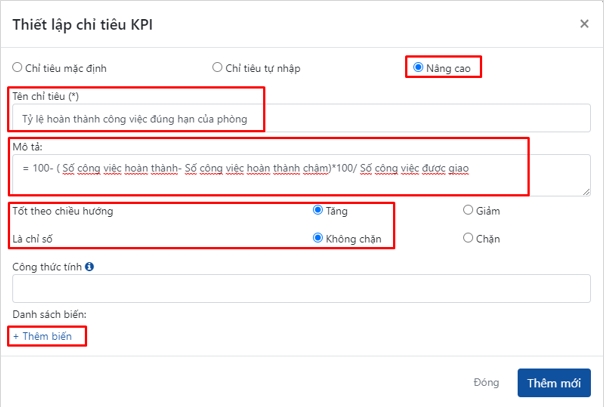Click the blue Thêm mới button

coord(553,383)
